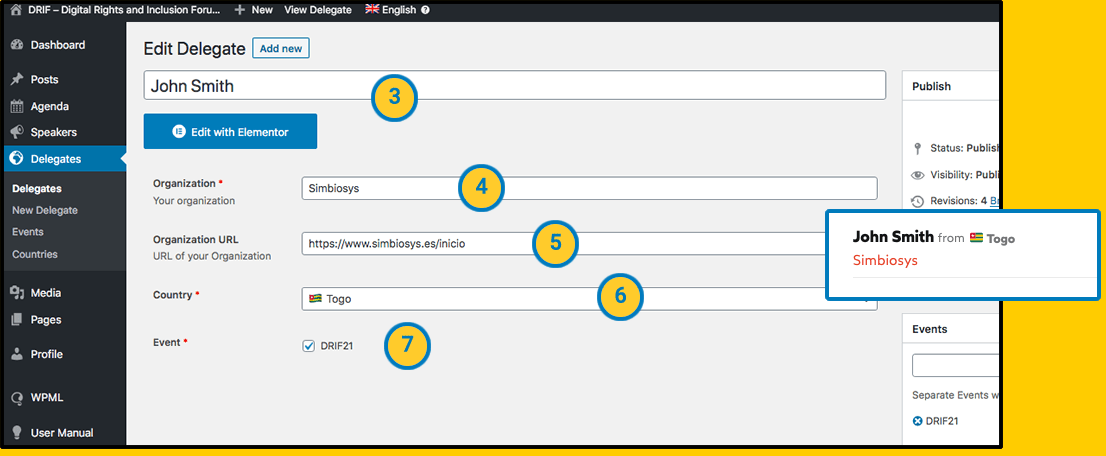This screenshot has width=1106, height=456.
Task: Remove the DRIF21 event tag
Action: tap(918, 421)
